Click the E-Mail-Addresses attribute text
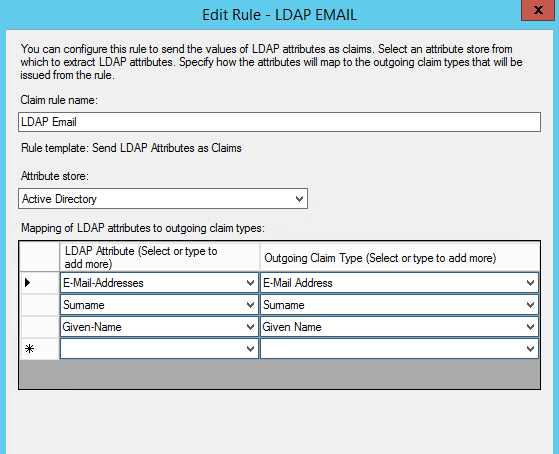 click(103, 283)
